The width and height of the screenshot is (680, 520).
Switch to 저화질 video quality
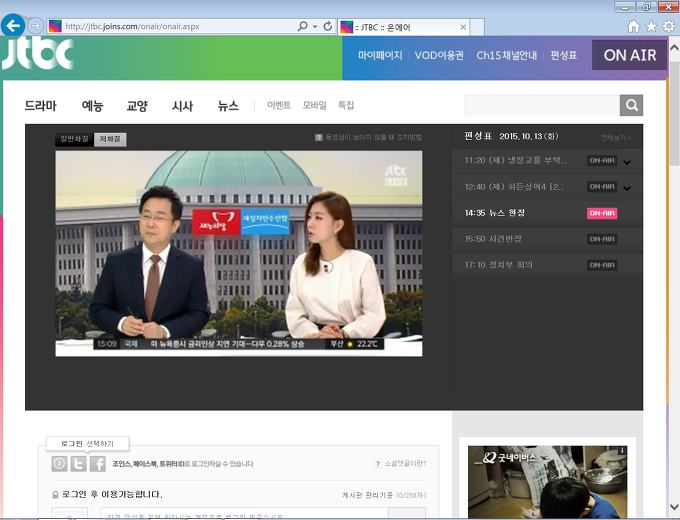click(x=110, y=139)
